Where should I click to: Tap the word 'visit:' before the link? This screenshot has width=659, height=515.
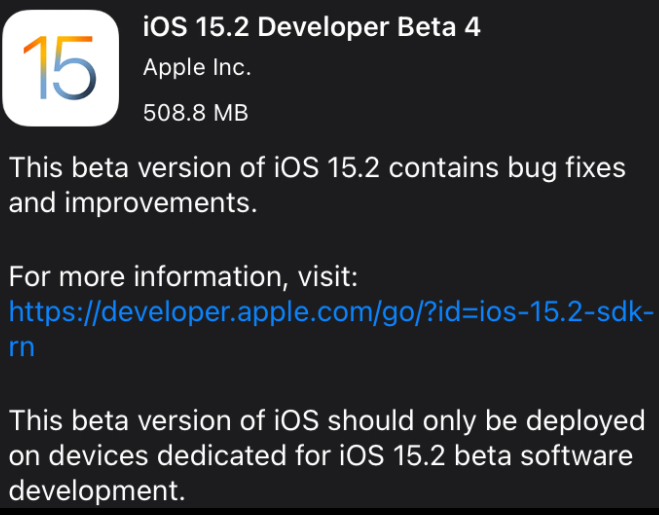(x=327, y=276)
